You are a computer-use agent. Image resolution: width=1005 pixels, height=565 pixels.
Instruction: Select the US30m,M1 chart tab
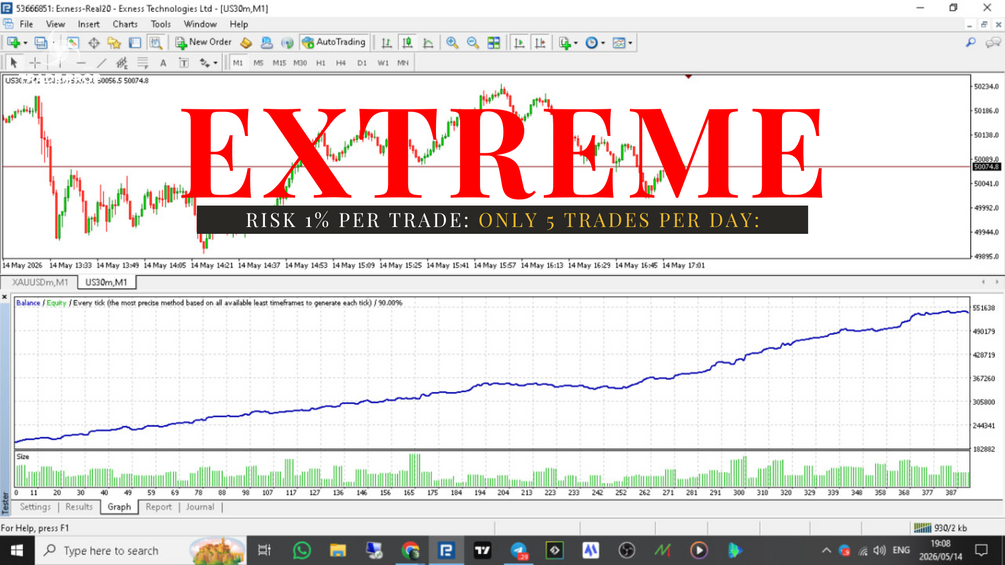tap(106, 282)
